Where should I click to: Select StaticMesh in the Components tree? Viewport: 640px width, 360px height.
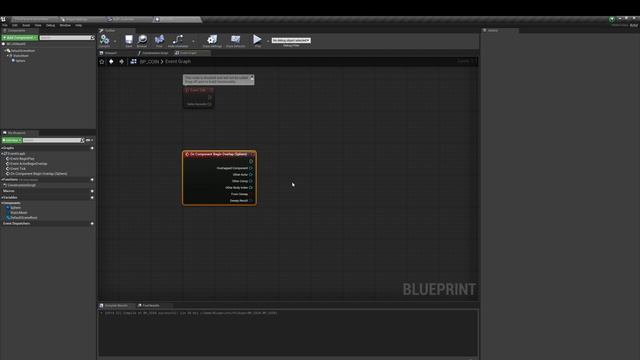pos(20,56)
